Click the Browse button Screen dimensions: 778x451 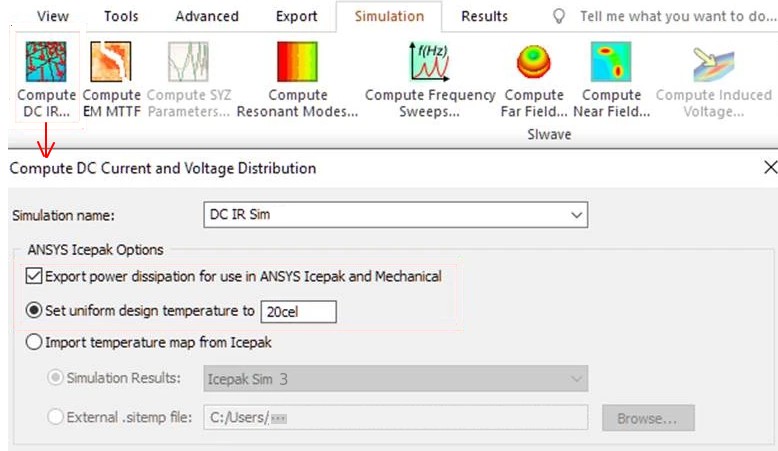tap(647, 418)
